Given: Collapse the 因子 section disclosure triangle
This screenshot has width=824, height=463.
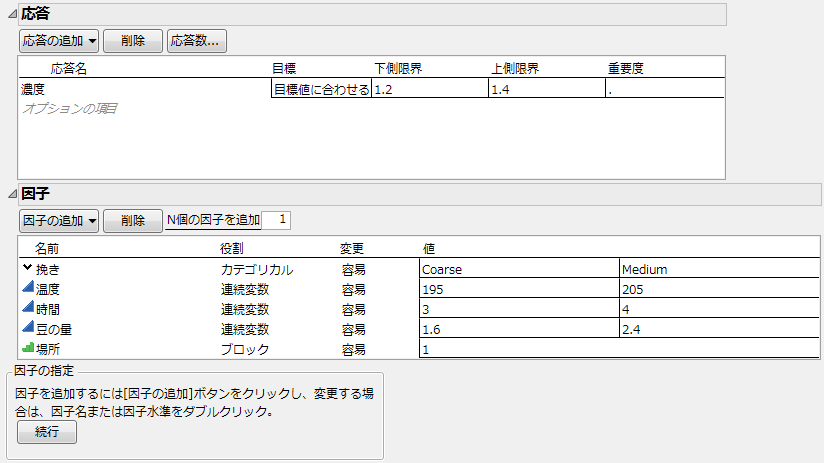Looking at the screenshot, I should point(12,194).
